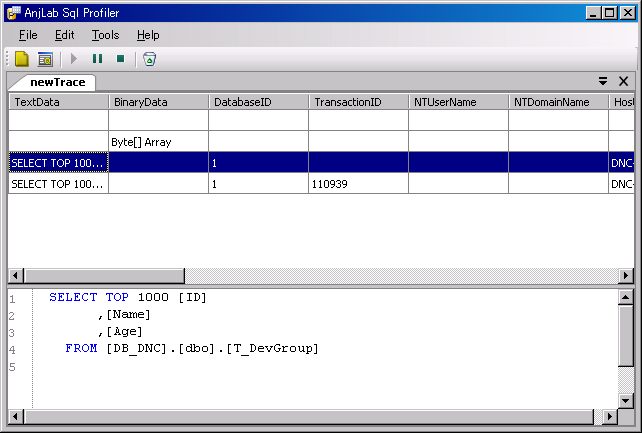
Task: Pause the running trace
Action: 97,59
